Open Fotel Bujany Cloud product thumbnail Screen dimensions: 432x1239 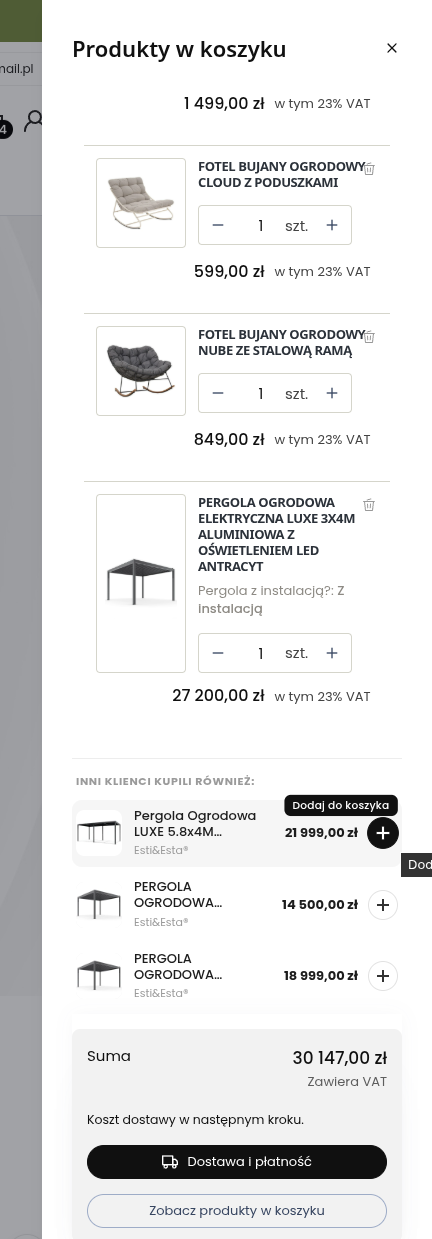coord(141,203)
